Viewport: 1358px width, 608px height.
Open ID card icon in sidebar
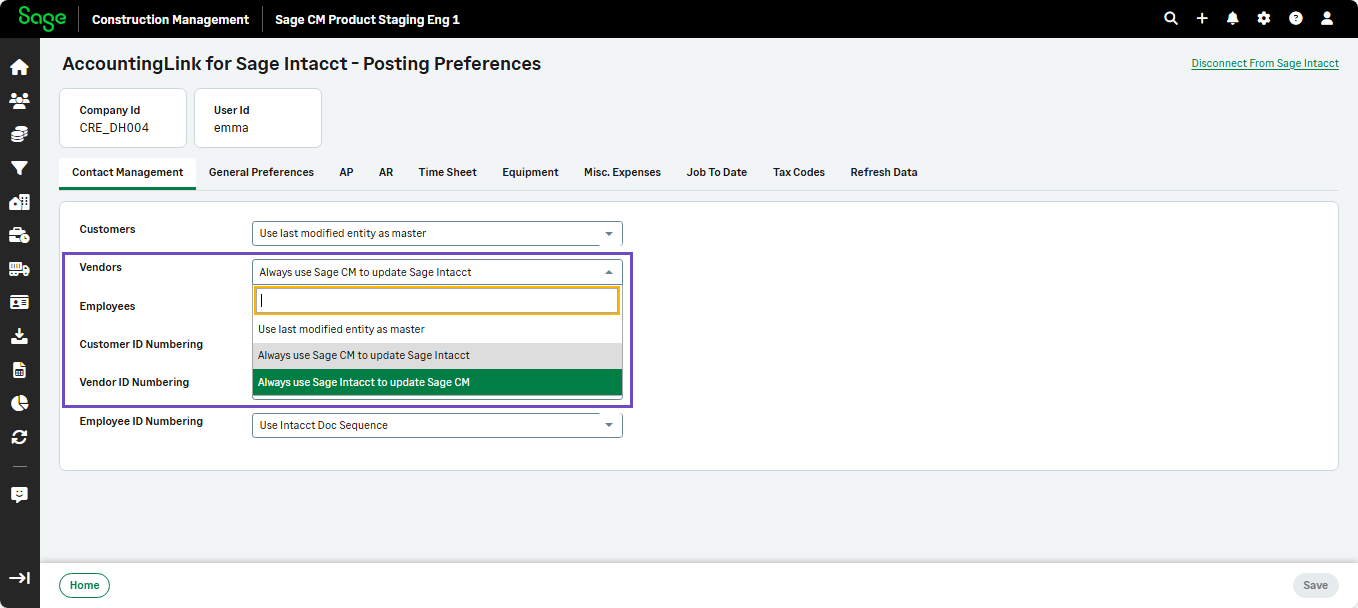coord(19,302)
